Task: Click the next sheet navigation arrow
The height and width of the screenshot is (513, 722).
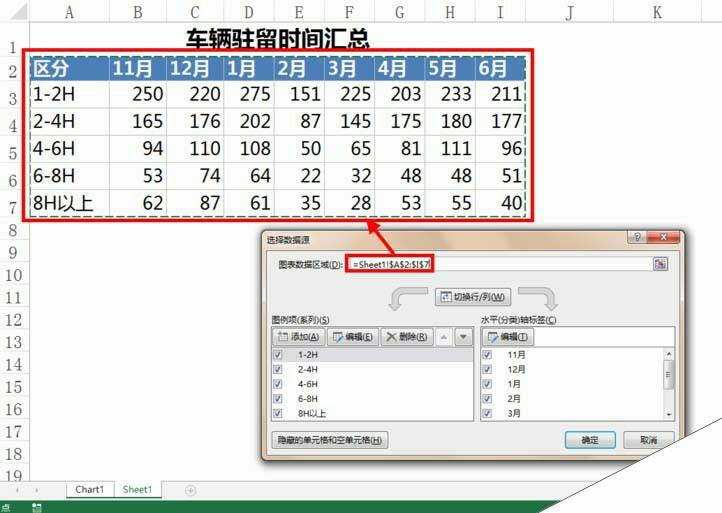Action: click(x=37, y=490)
